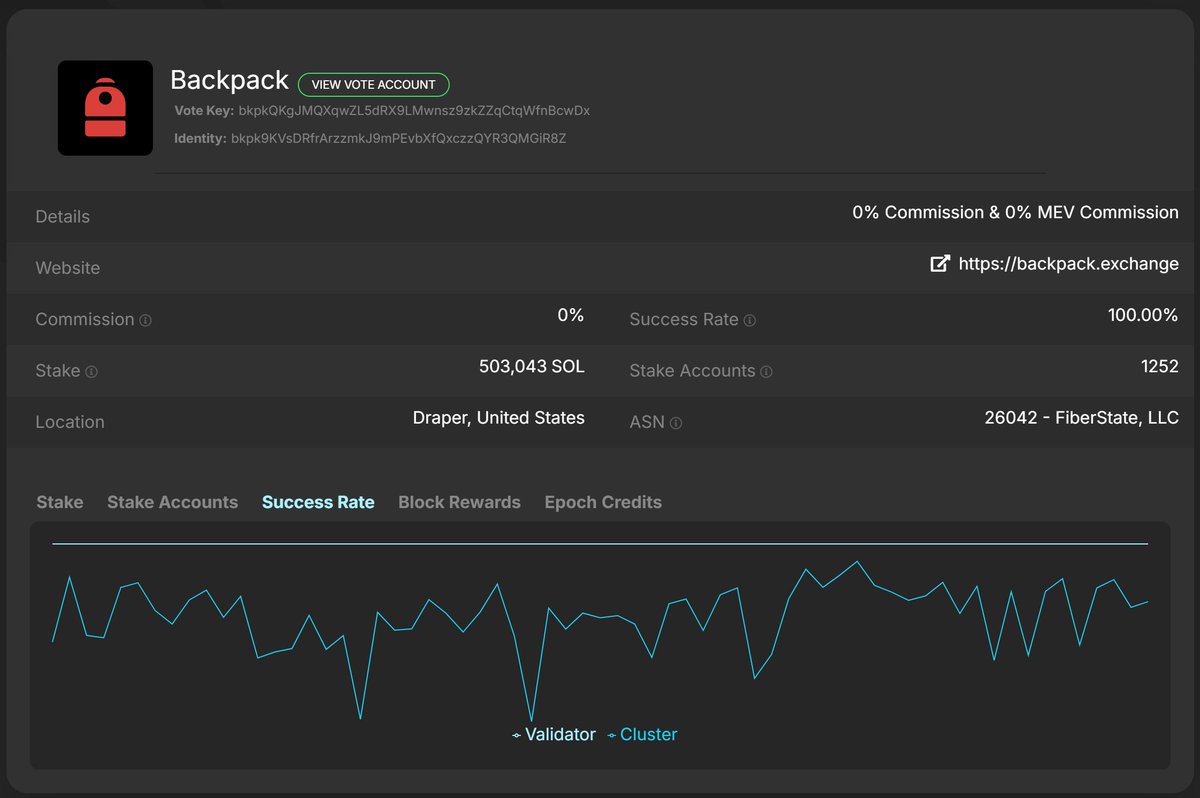The image size is (1200, 798).
Task: Click the Stake Accounts row label
Action: pos(692,371)
